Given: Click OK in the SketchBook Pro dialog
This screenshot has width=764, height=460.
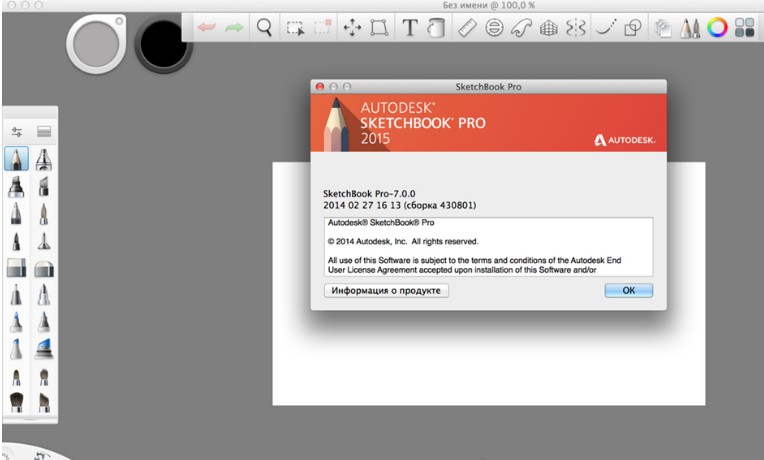Looking at the screenshot, I should point(629,290).
